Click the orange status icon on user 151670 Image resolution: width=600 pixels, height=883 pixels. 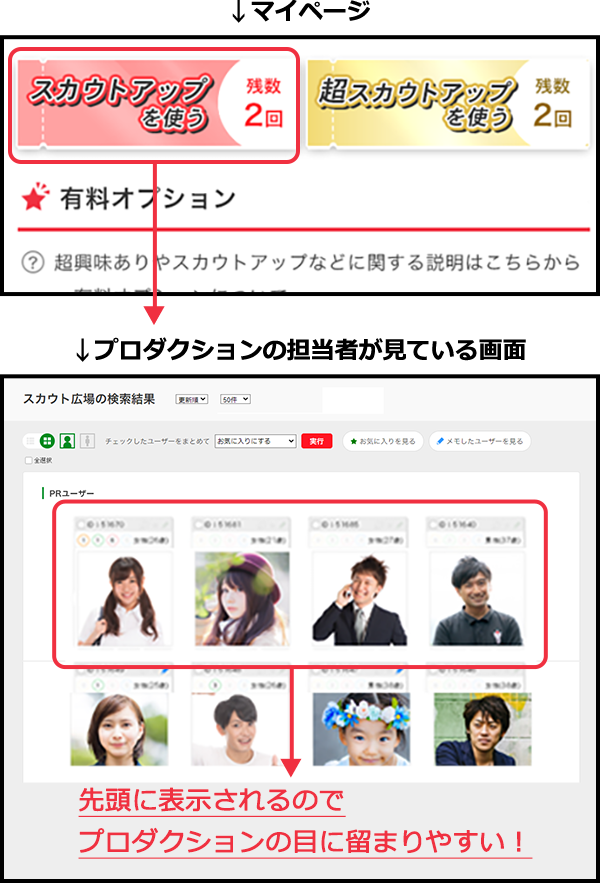(x=83, y=541)
